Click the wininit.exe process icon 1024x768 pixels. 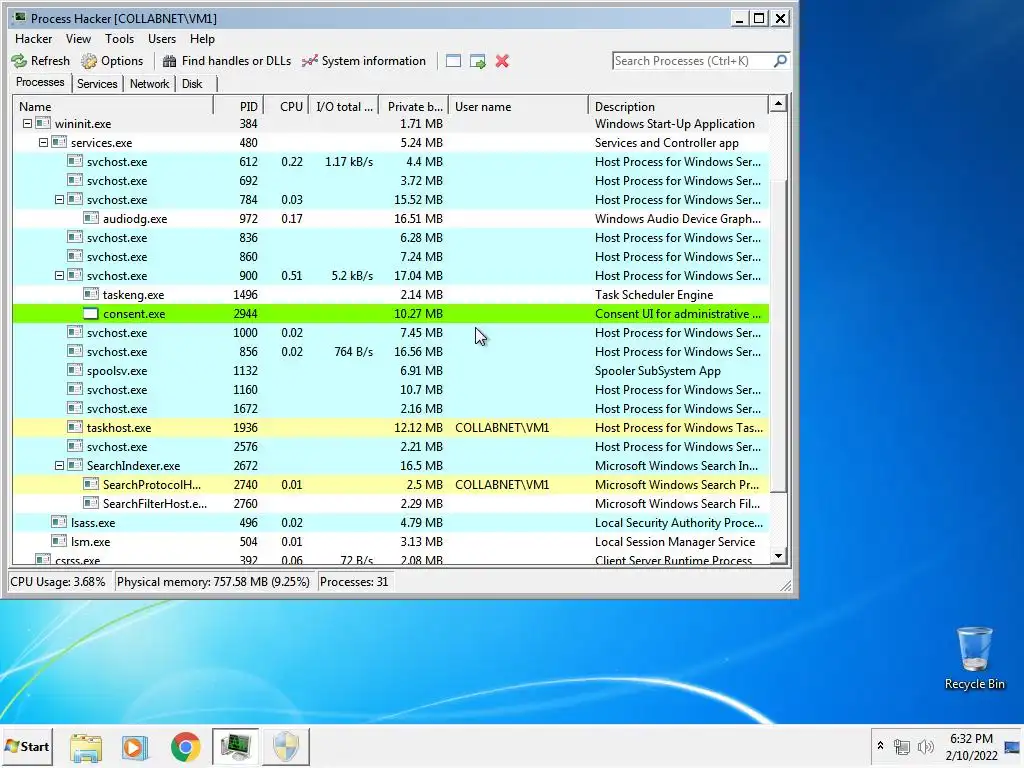43,123
